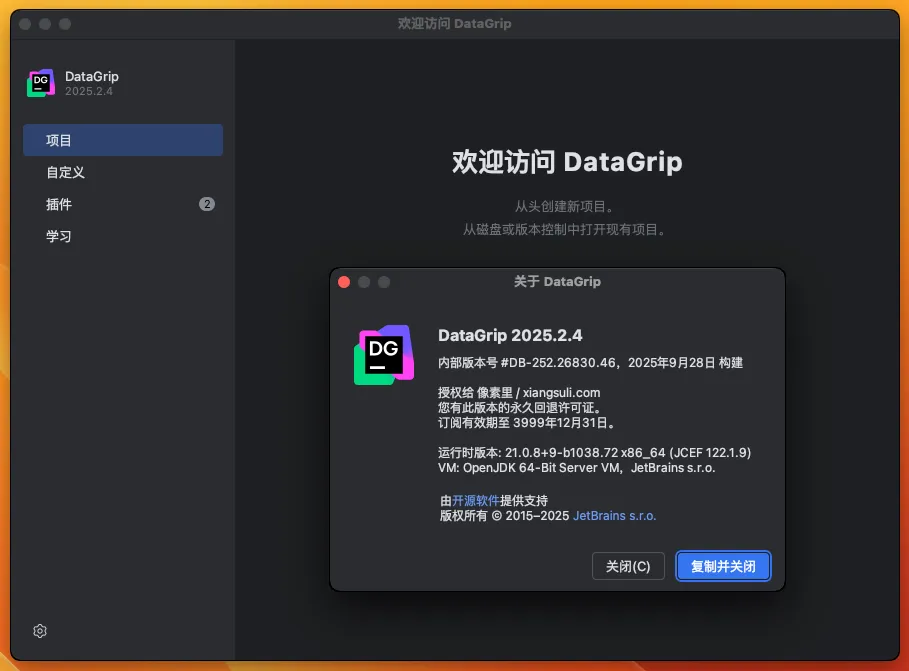Click the 欢迎访问 DataGrip window title bar
This screenshot has height=671, width=909.
point(455,23)
